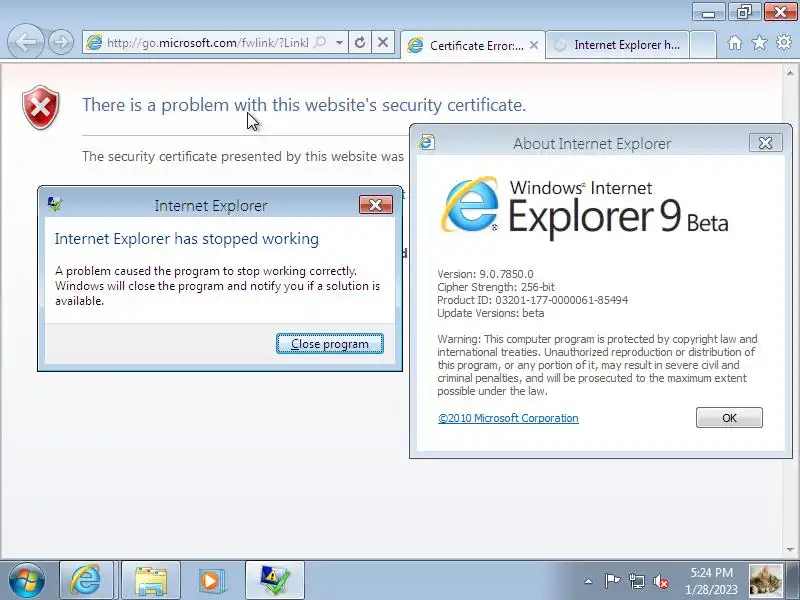
Task: Open Windows Explorer folder on taskbar
Action: point(151,581)
